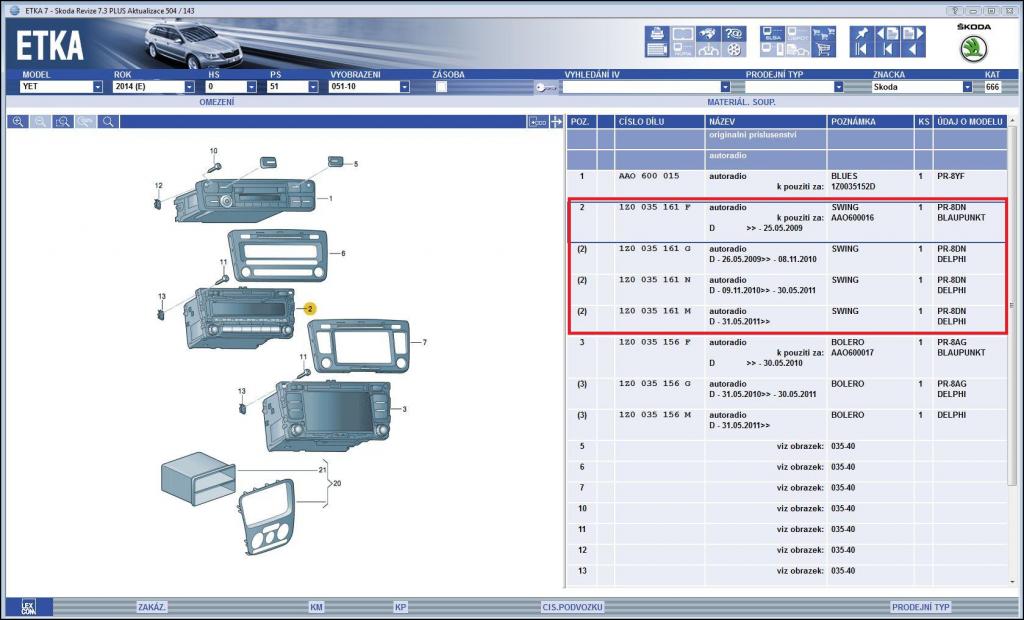Click ZAKÁZ. in the status bar
Image resolution: width=1024 pixels, height=620 pixels.
[x=152, y=607]
